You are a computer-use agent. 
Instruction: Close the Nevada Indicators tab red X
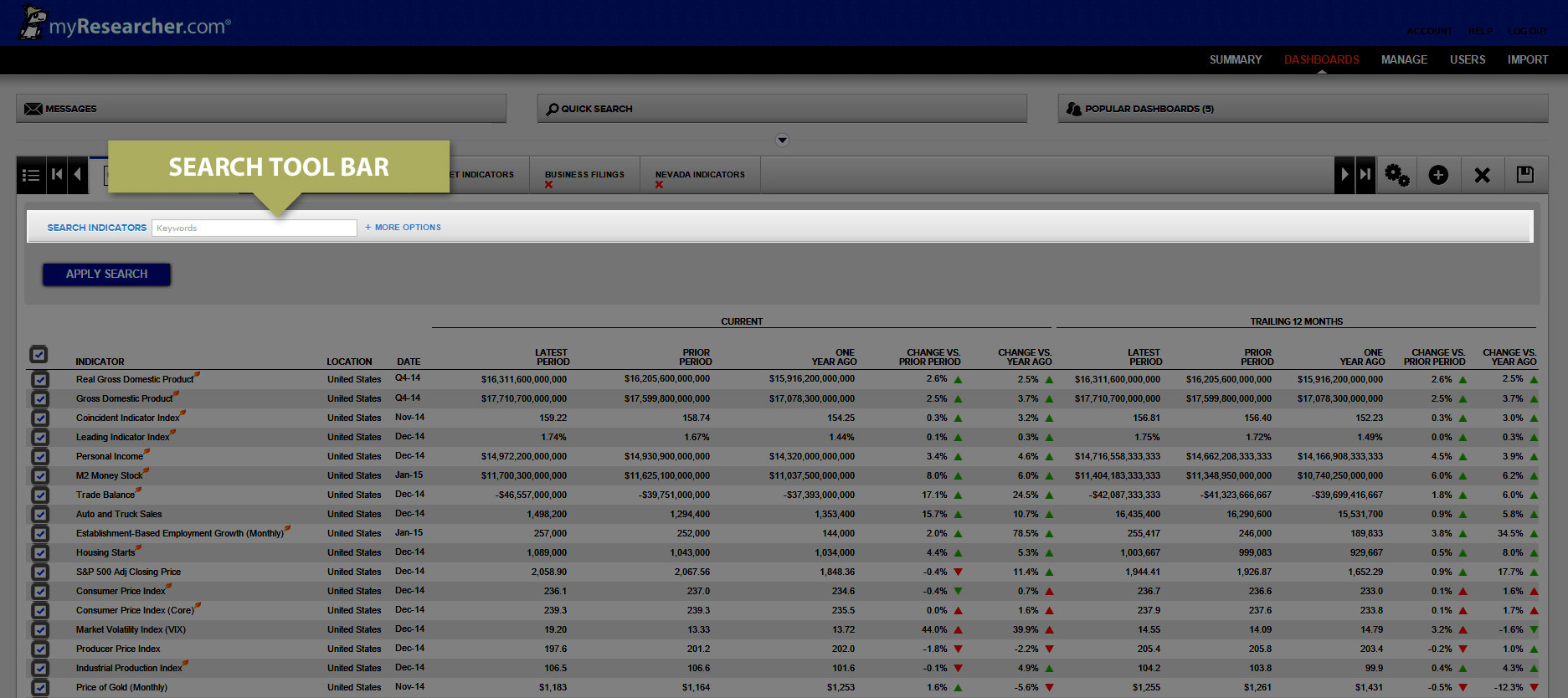pyautogui.click(x=659, y=185)
